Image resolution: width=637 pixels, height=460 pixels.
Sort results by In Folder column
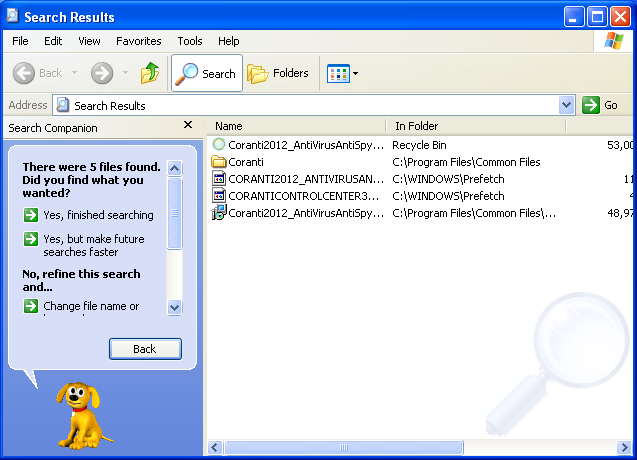[x=475, y=126]
